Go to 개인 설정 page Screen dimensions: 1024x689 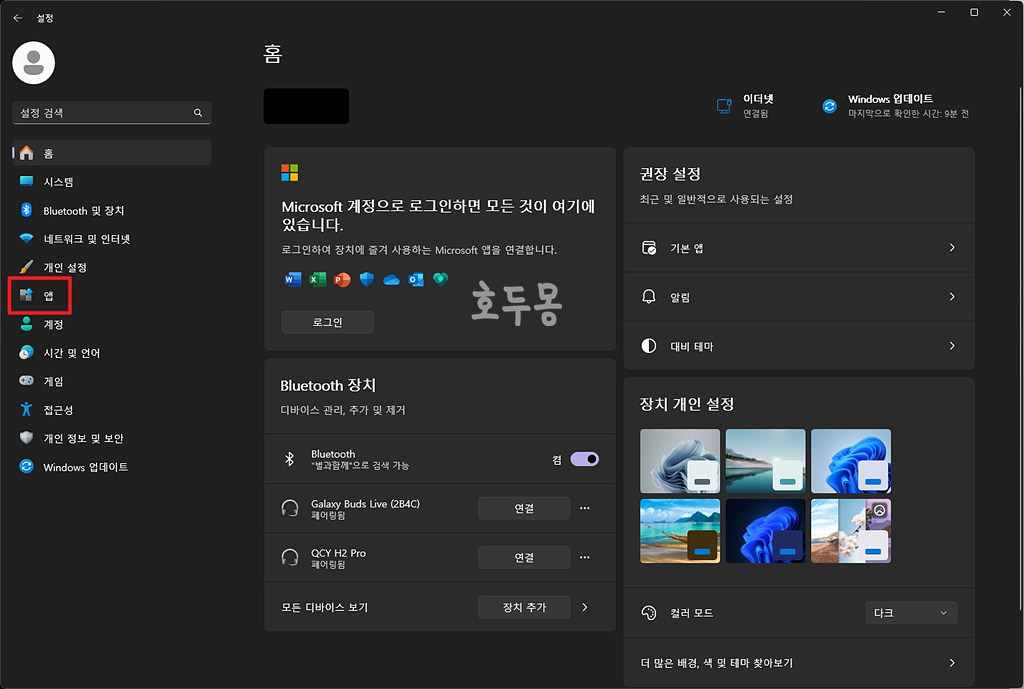tap(112, 267)
